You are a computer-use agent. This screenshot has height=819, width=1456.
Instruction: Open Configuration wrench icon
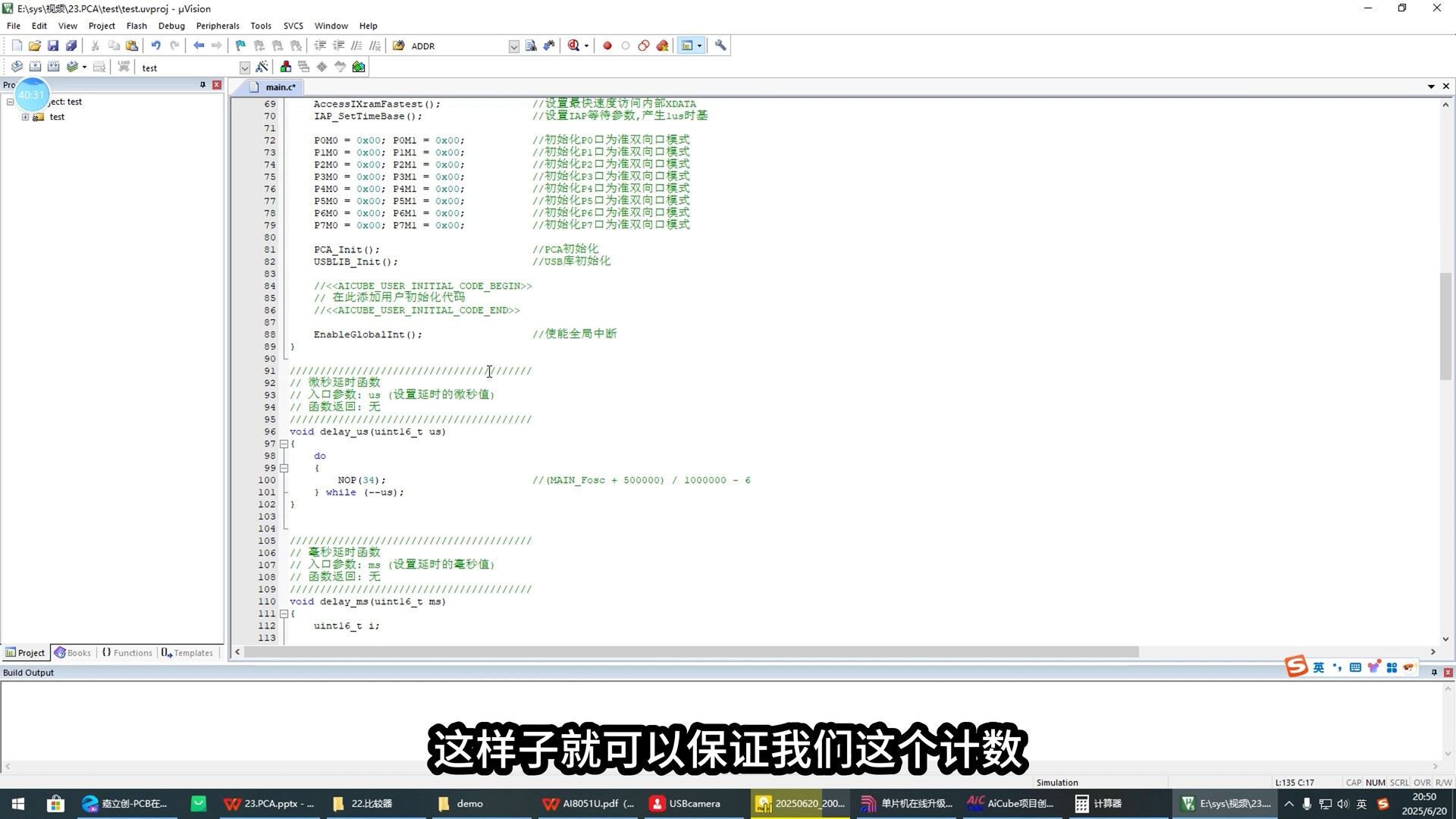pos(720,45)
